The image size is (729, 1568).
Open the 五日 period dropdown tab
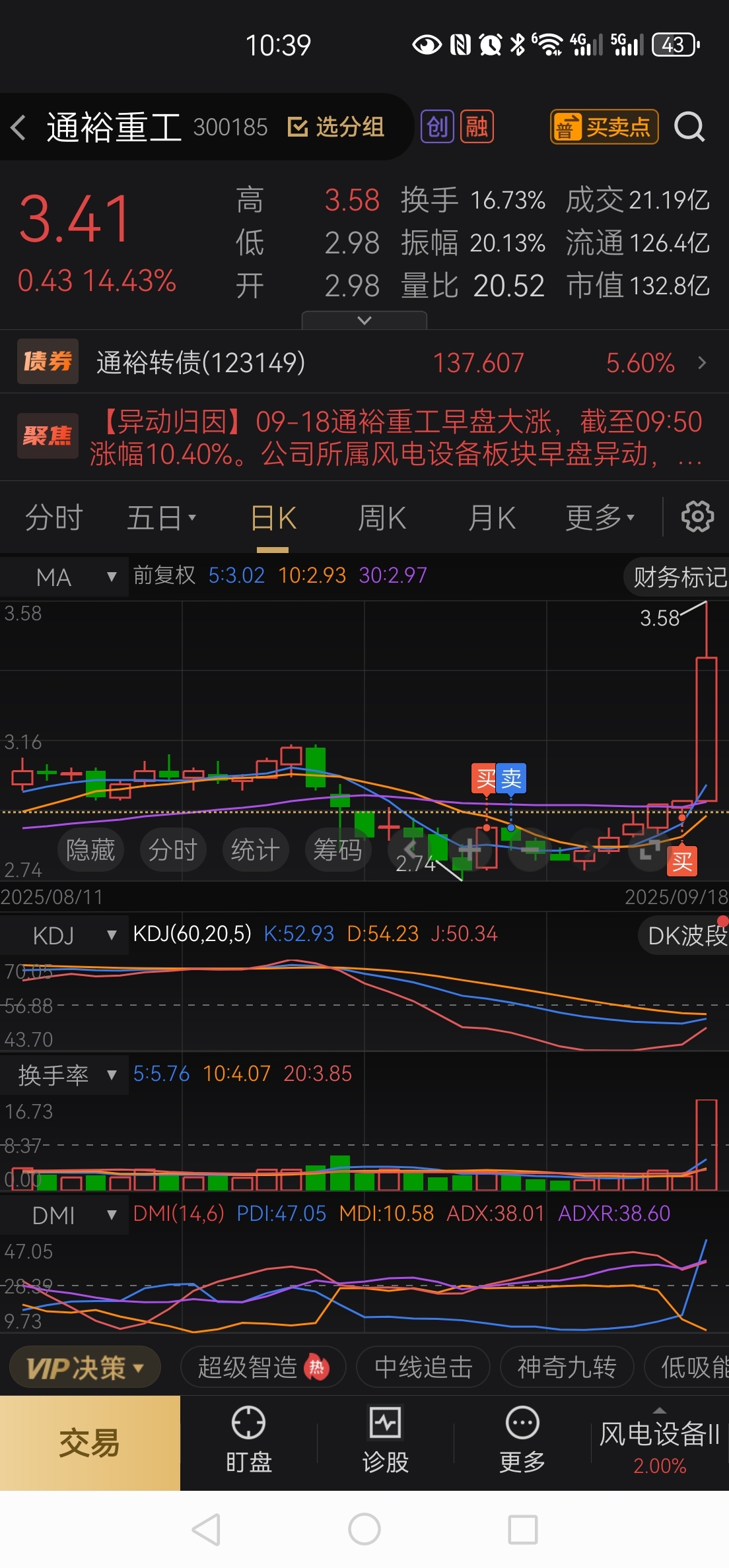(x=161, y=518)
